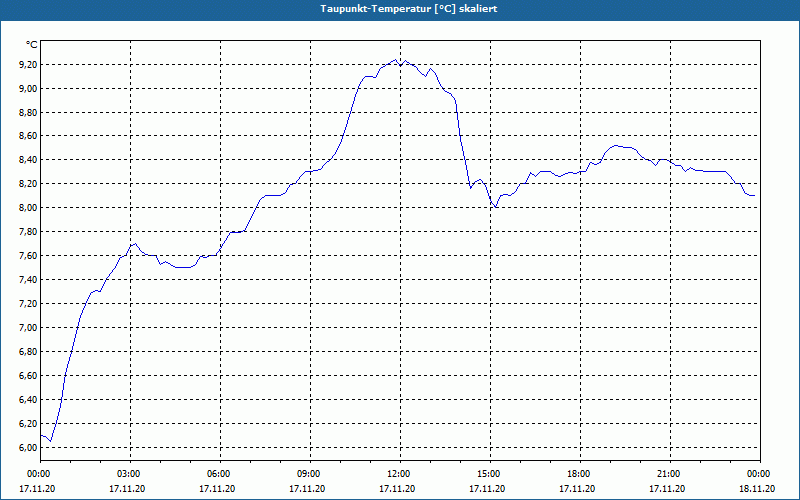
Task: Click the 03:00 time axis label
Action: [131, 474]
